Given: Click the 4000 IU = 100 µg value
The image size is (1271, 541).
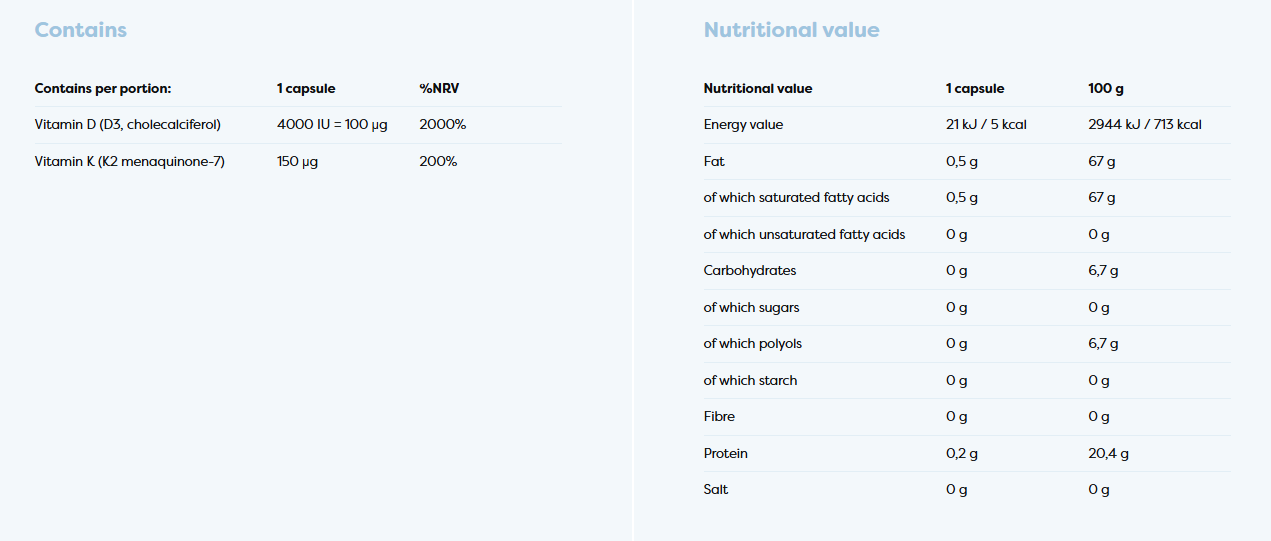Looking at the screenshot, I should [x=332, y=125].
